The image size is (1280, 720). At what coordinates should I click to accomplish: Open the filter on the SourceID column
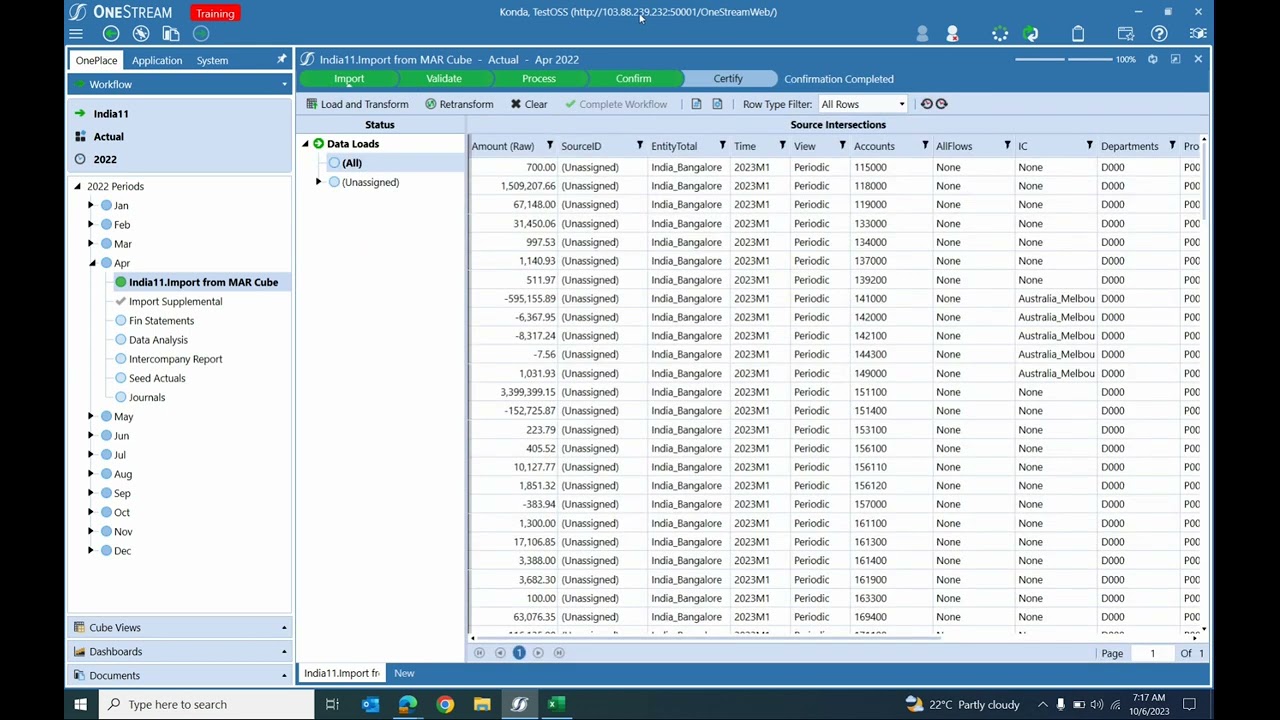[x=640, y=146]
